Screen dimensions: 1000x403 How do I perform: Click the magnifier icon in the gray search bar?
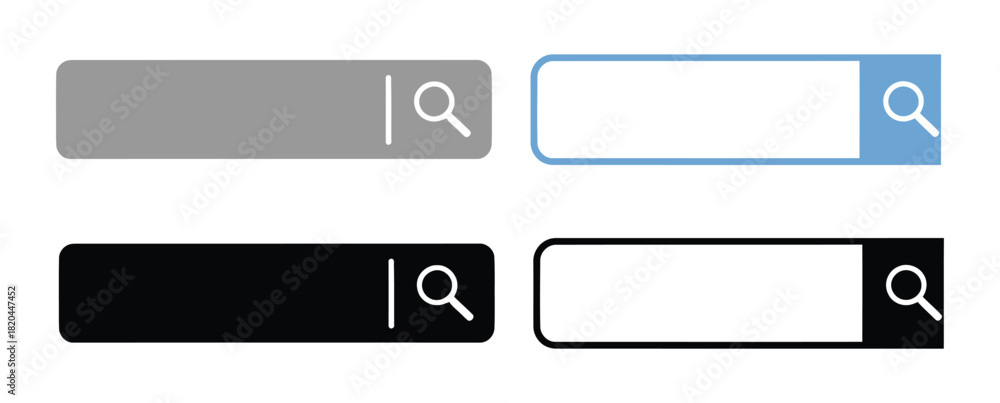click(x=442, y=109)
